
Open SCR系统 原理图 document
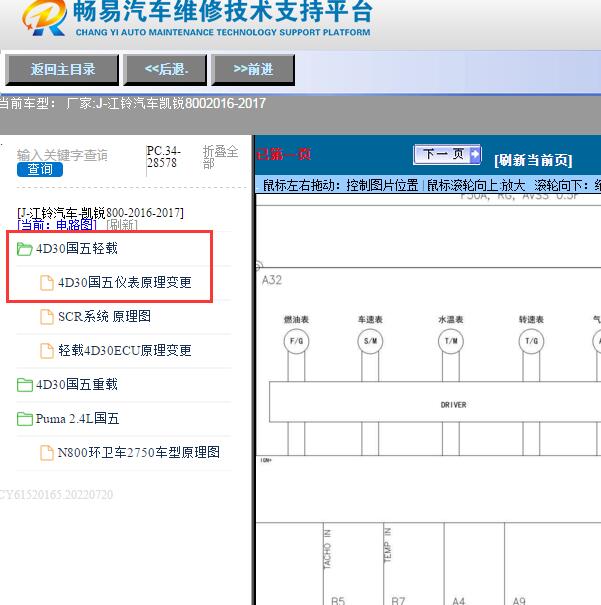pyautogui.click(x=104, y=316)
